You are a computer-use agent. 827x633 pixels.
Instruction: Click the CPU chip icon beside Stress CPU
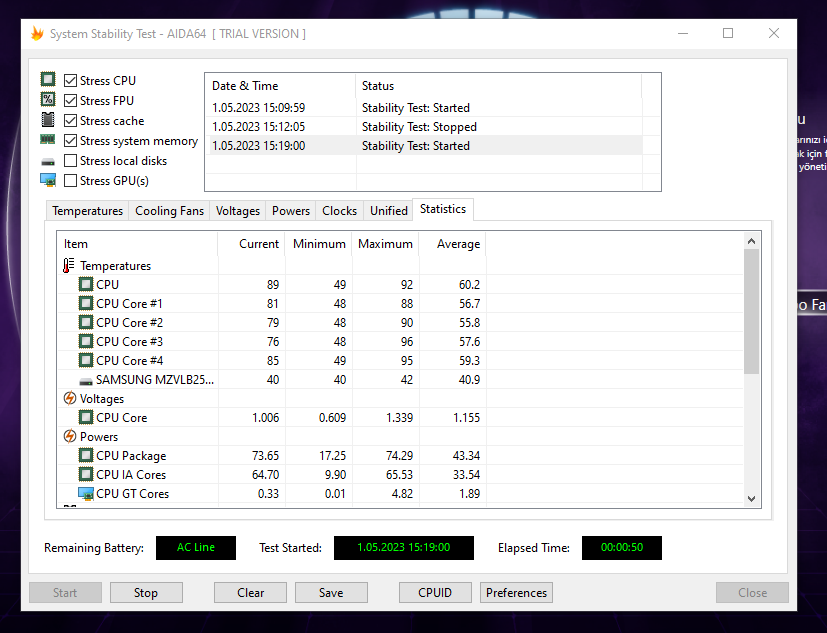(x=48, y=80)
